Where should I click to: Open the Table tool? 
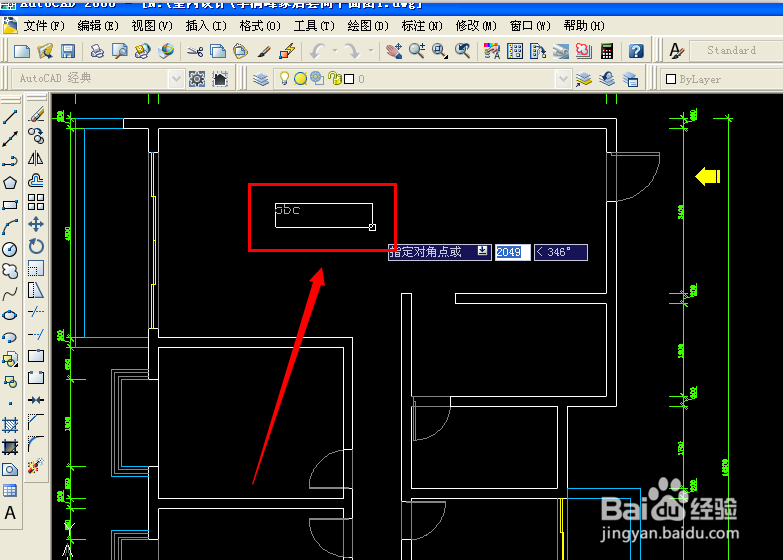click(x=10, y=491)
